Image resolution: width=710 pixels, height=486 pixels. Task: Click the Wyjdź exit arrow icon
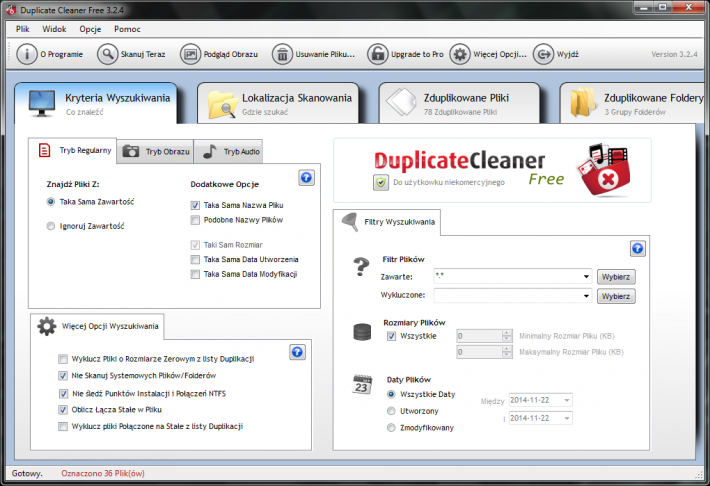click(x=543, y=54)
